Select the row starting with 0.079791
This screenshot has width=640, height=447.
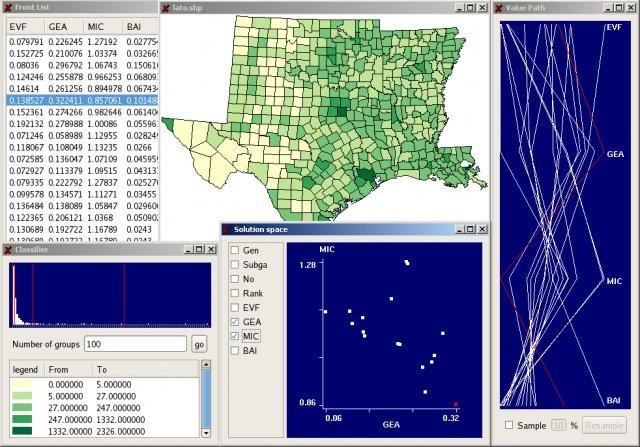[82, 42]
